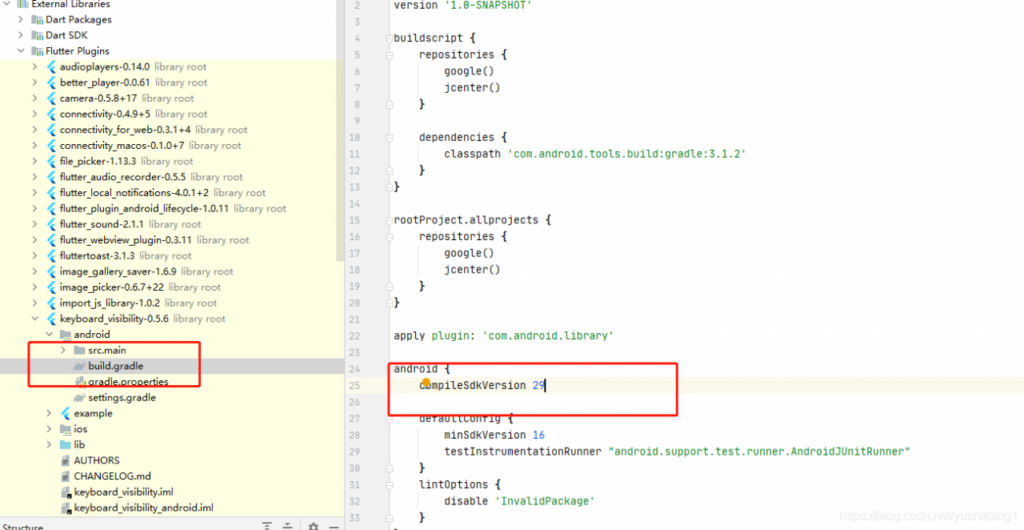
Task: Fold the buildscript block at line 4
Action: 390,39
